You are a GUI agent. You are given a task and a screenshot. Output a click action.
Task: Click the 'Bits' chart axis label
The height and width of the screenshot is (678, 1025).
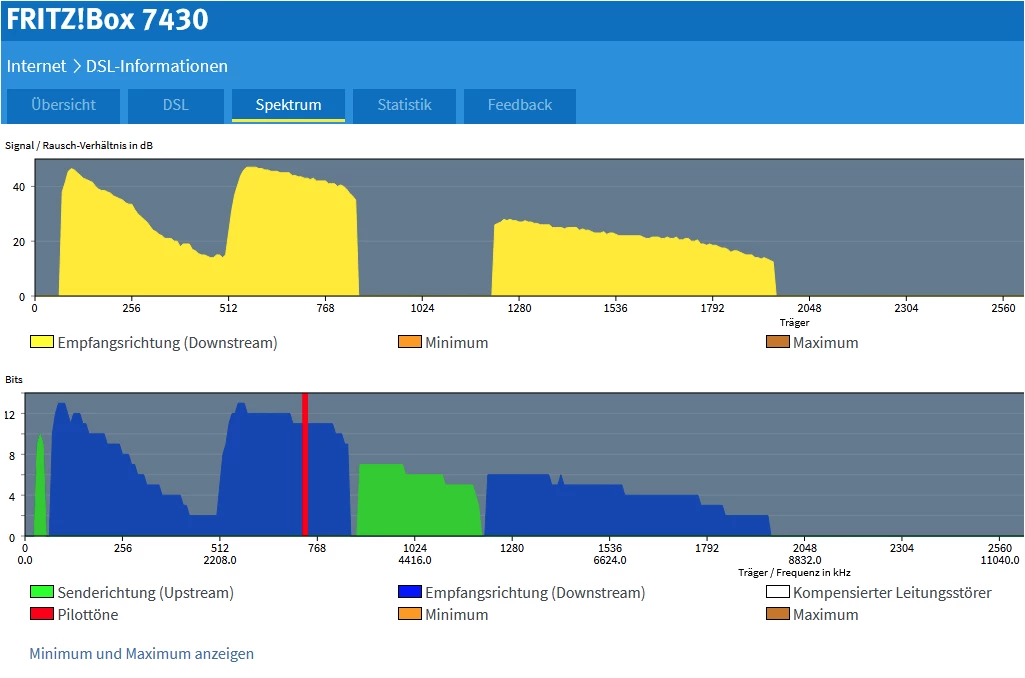14,379
